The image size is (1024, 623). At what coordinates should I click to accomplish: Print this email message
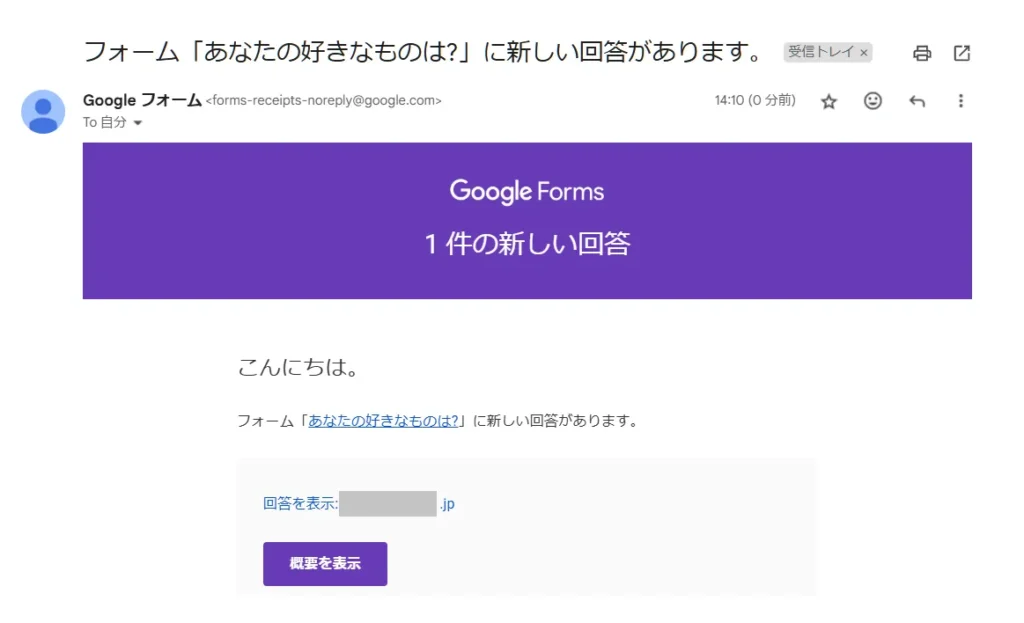(x=922, y=53)
